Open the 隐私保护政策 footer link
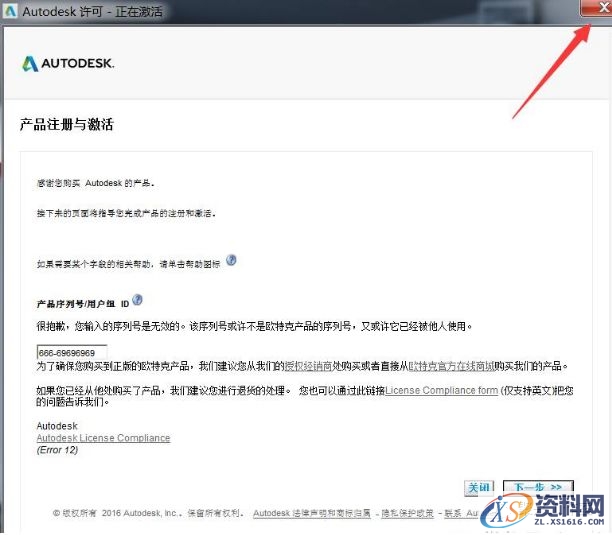The image size is (612, 535). coord(407,513)
